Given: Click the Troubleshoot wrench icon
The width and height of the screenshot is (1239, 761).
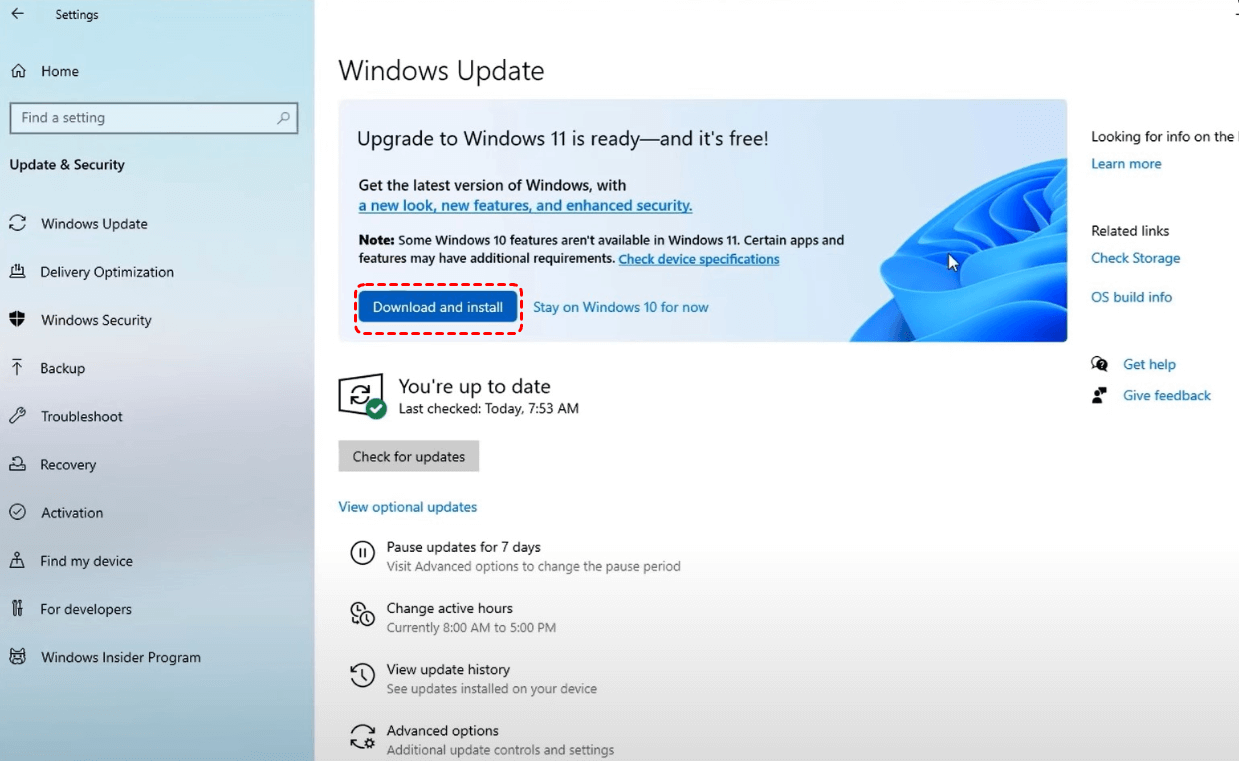Looking at the screenshot, I should coord(18,416).
